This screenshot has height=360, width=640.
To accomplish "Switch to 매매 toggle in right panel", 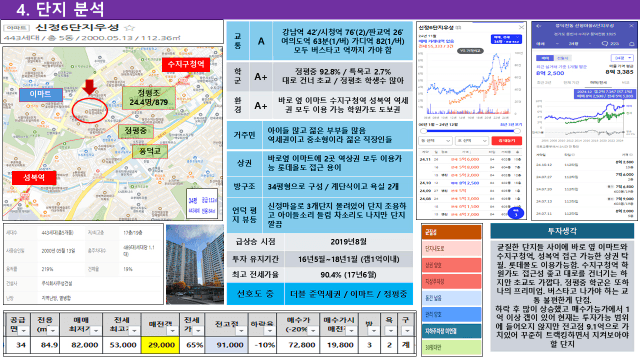I will [x=544, y=58].
